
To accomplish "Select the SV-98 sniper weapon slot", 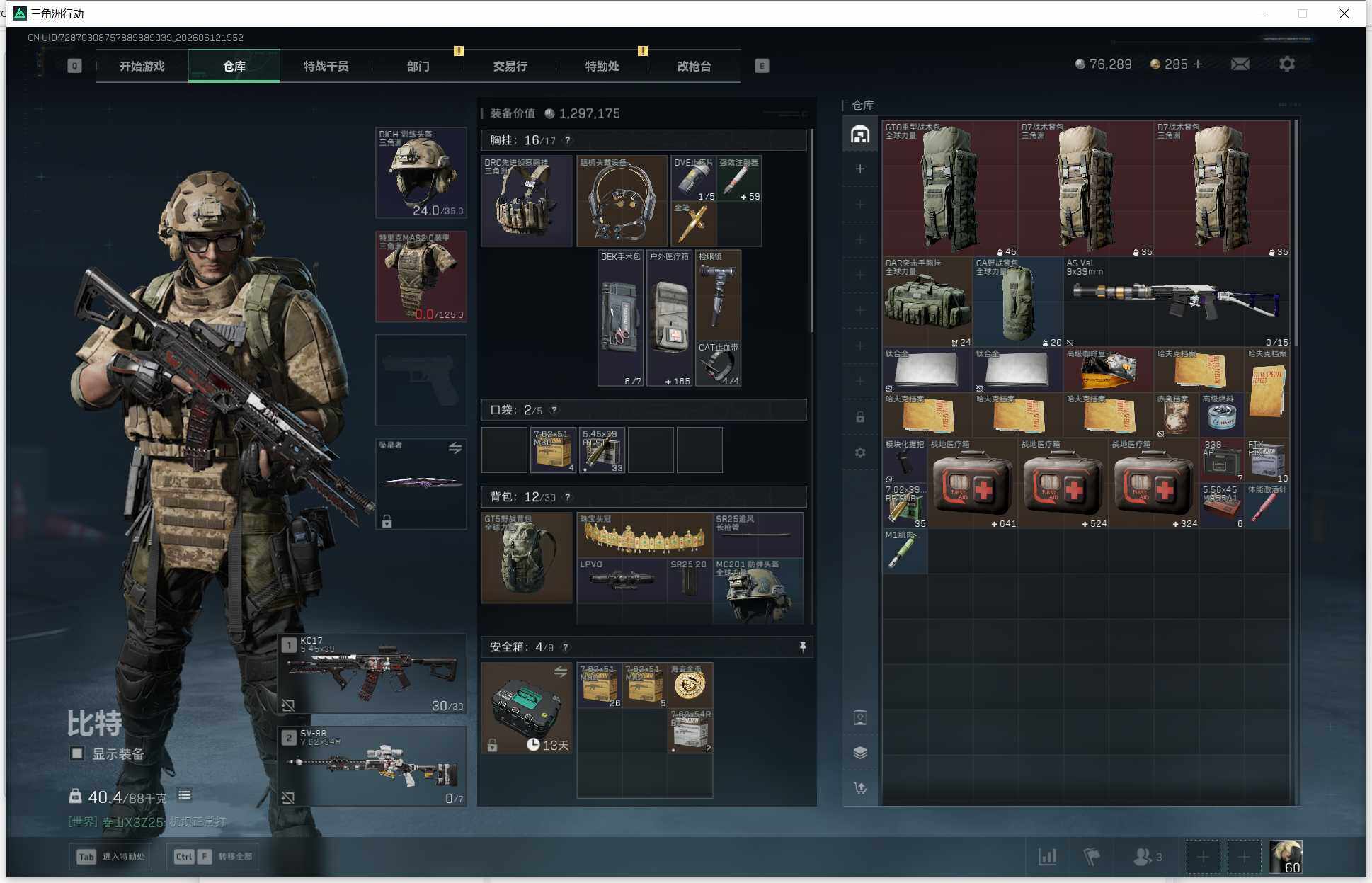I will pos(372,766).
